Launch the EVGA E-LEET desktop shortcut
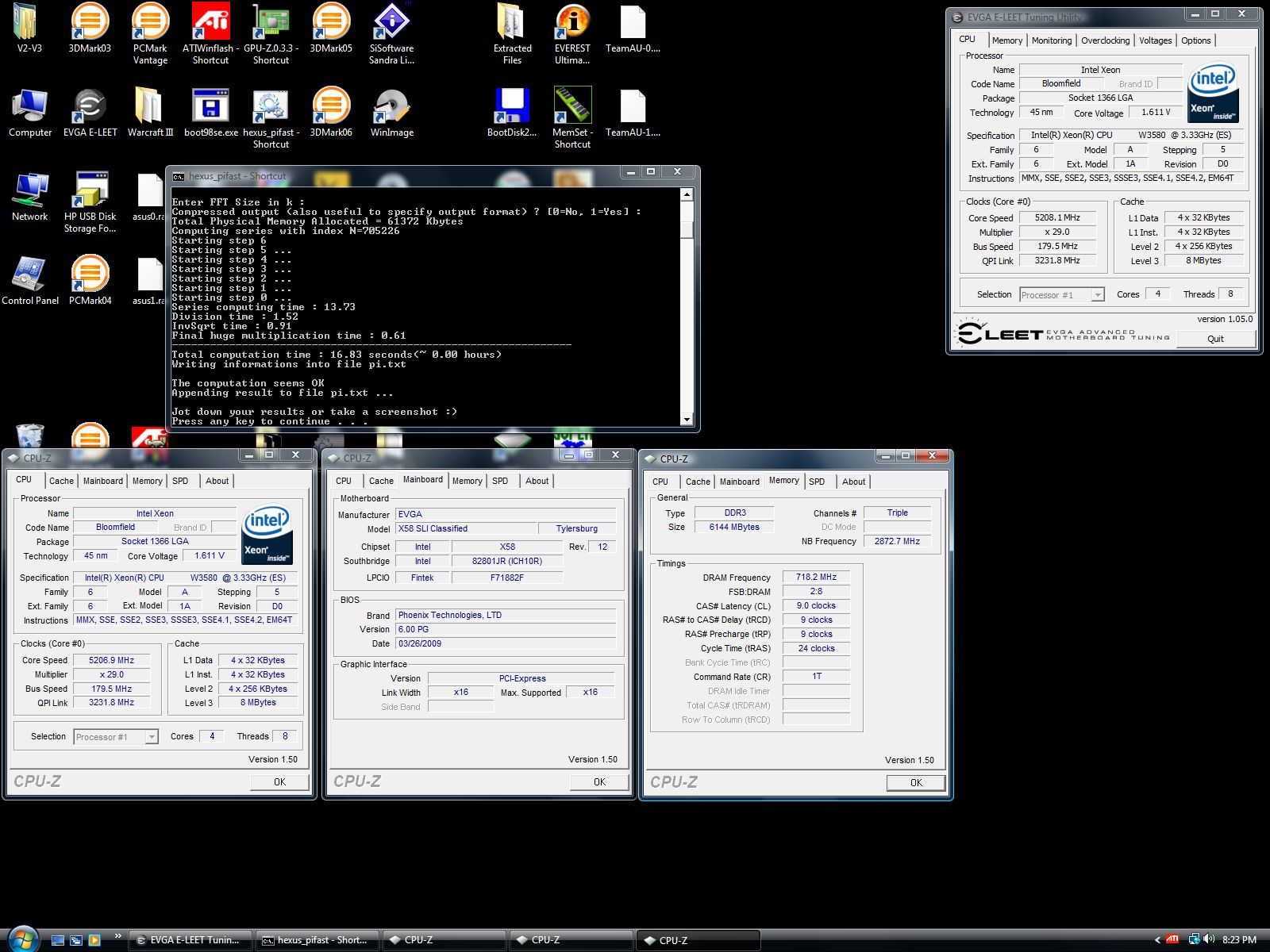This screenshot has height=952, width=1270. 90,113
